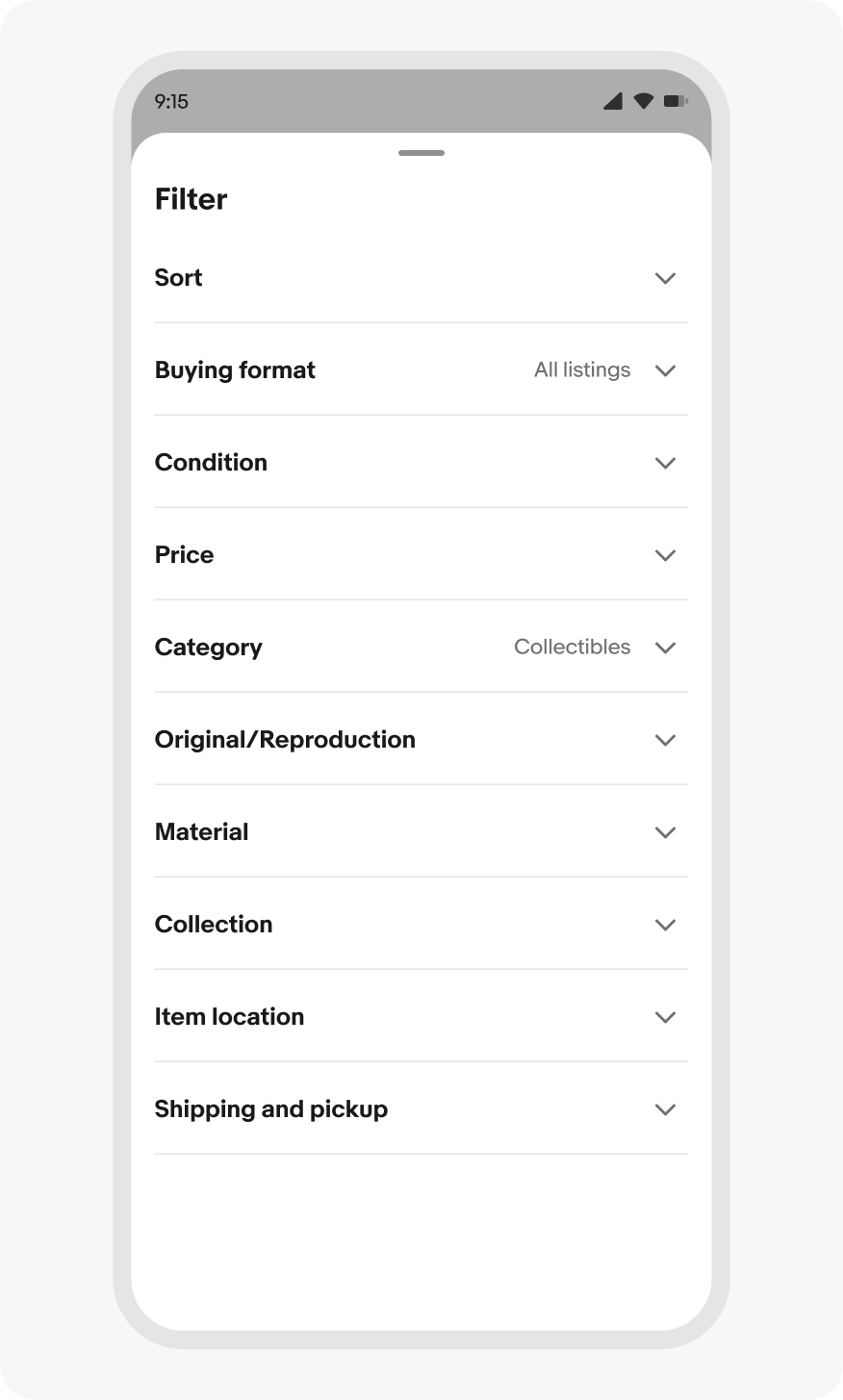
Task: Expand the Price filter section
Action: pos(665,555)
